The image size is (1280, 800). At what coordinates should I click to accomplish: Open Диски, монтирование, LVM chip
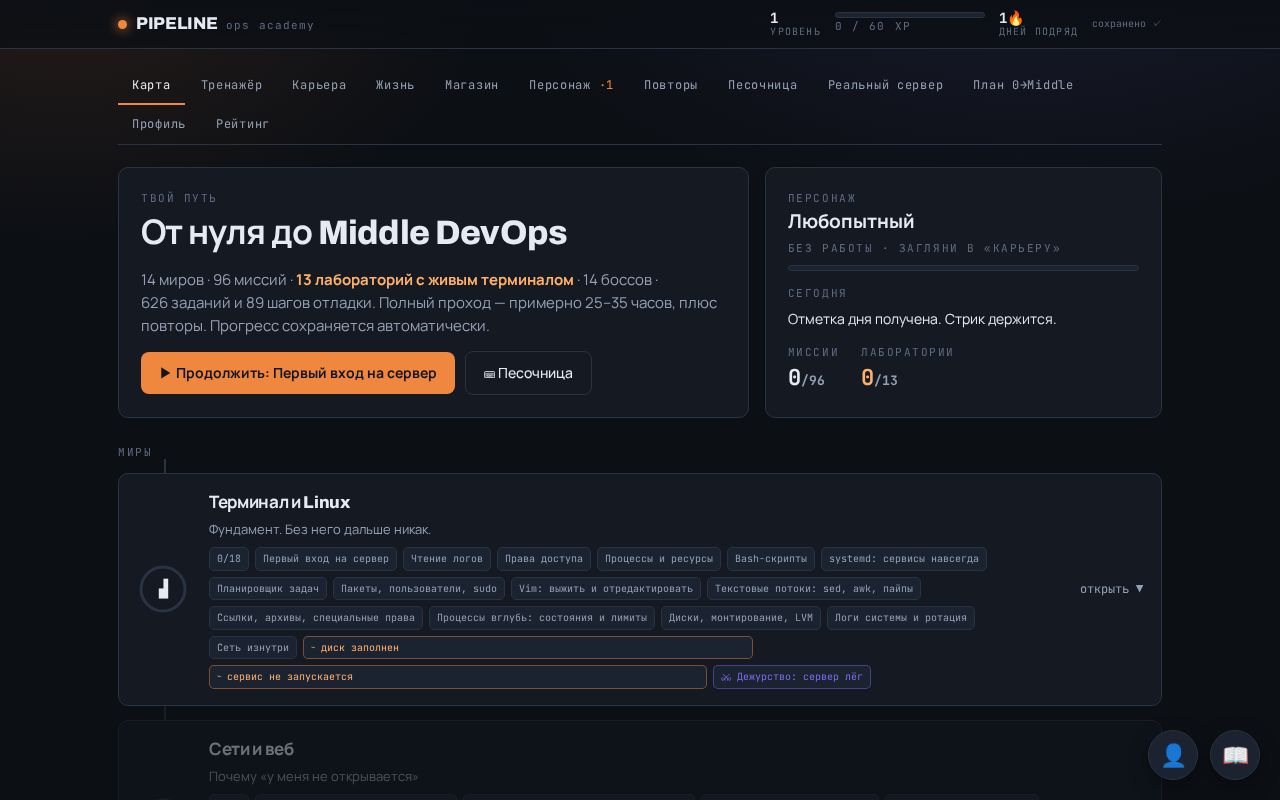coord(741,618)
